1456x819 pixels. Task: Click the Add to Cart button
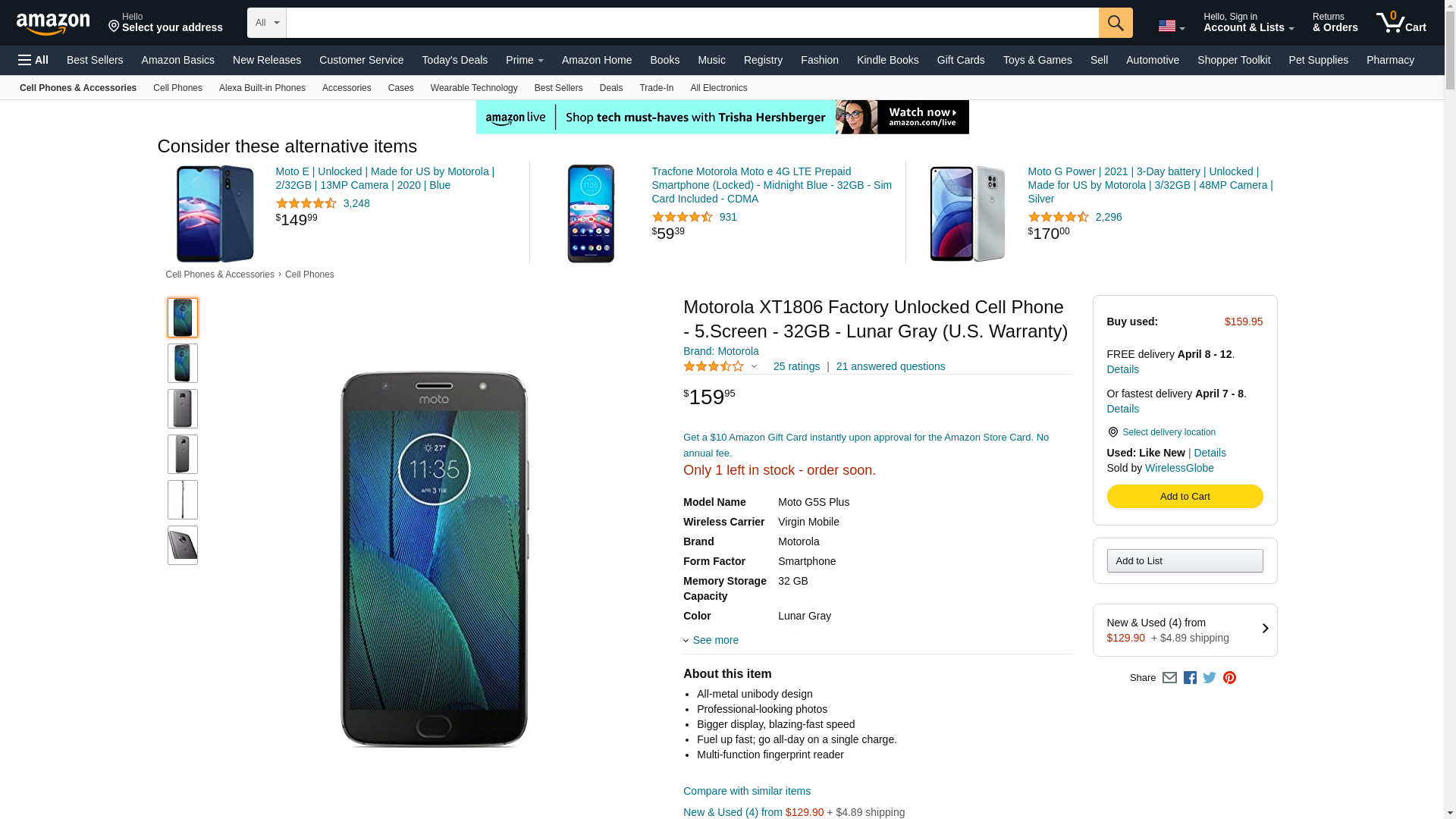(x=1185, y=496)
